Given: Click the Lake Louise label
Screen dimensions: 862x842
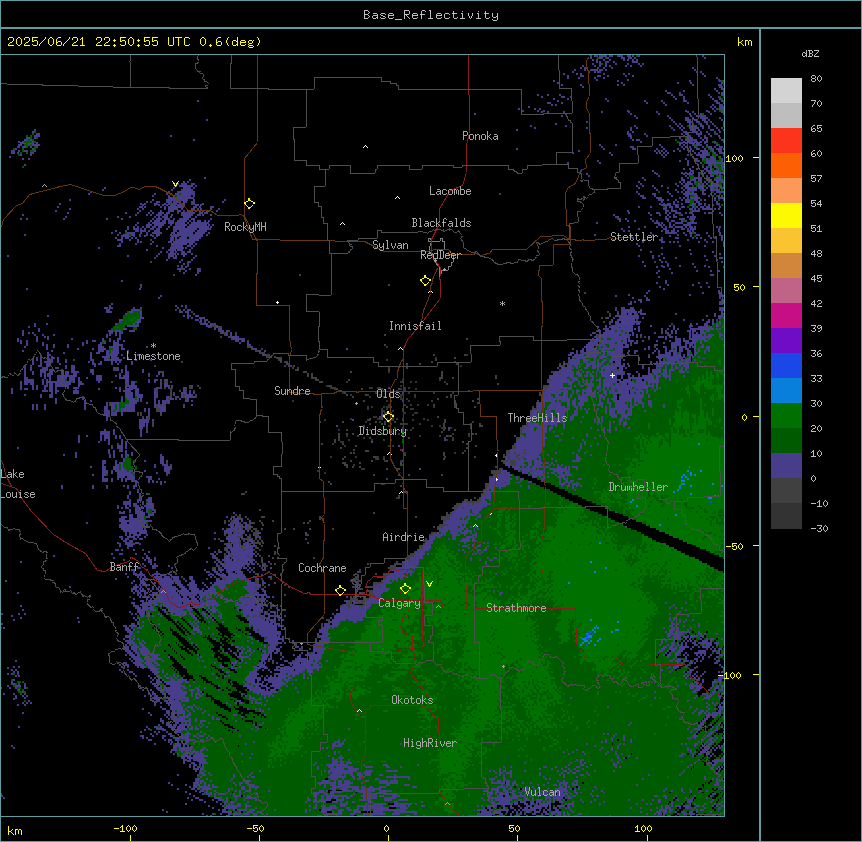Looking at the screenshot, I should tap(17, 484).
